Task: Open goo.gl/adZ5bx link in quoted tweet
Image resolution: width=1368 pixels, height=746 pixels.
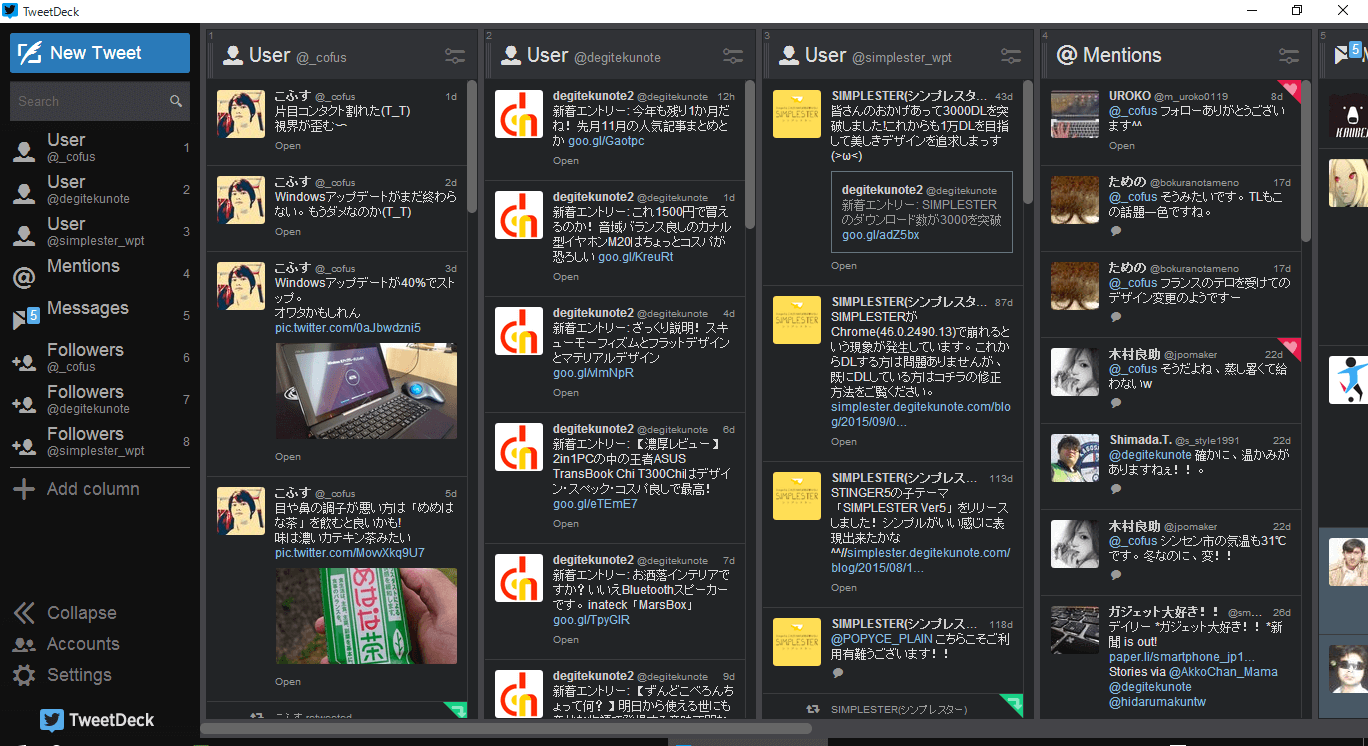Action: tap(881, 235)
